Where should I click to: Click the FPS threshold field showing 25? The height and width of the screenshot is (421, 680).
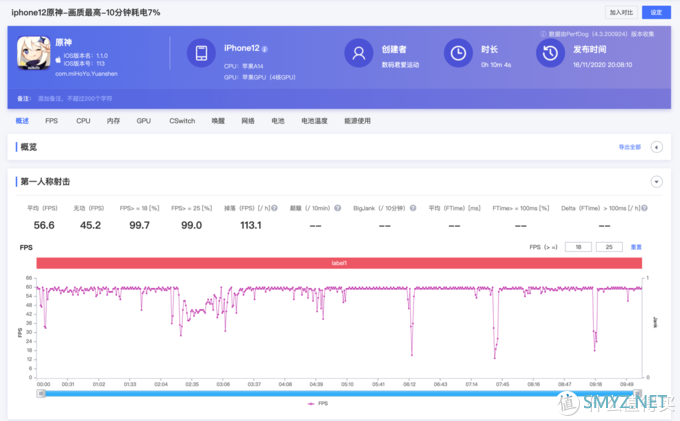pyautogui.click(x=609, y=247)
